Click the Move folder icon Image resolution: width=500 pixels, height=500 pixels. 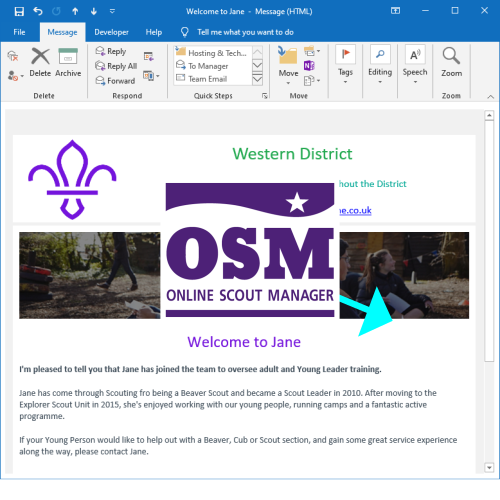click(288, 55)
